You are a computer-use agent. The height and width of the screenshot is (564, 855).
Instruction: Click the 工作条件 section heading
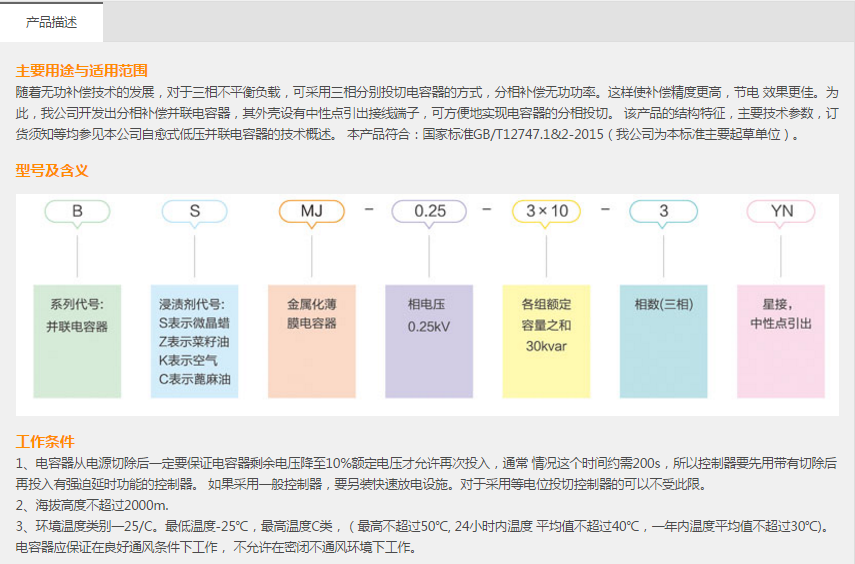pyautogui.click(x=45, y=441)
